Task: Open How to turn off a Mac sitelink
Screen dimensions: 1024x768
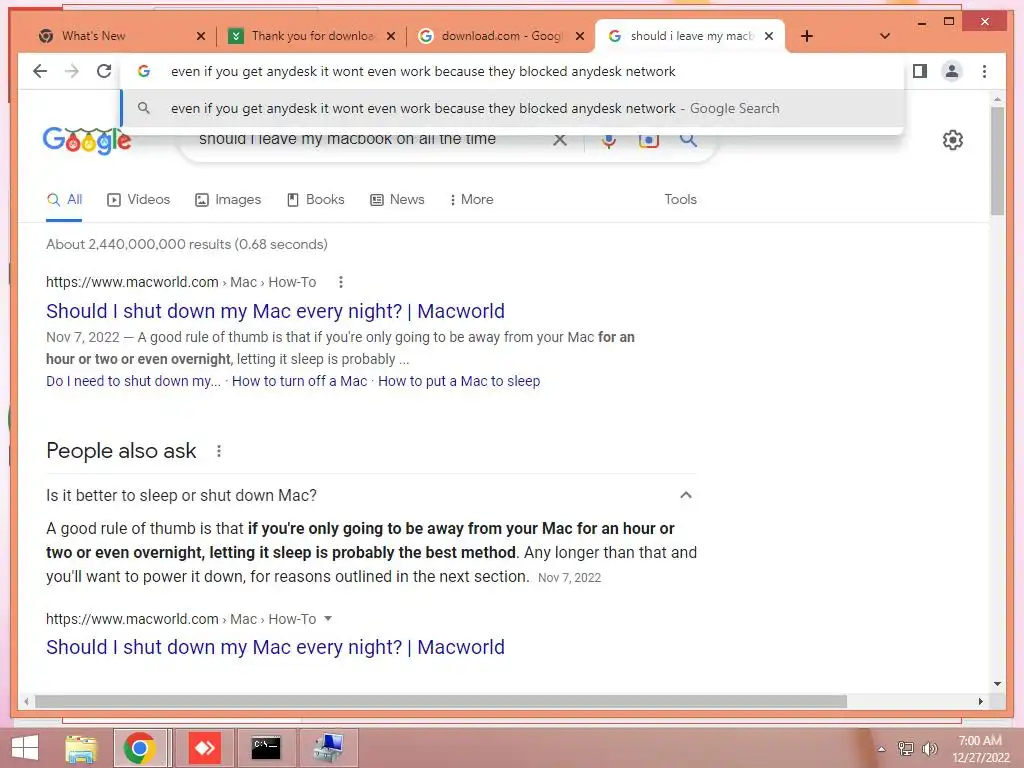Action: coord(299,381)
